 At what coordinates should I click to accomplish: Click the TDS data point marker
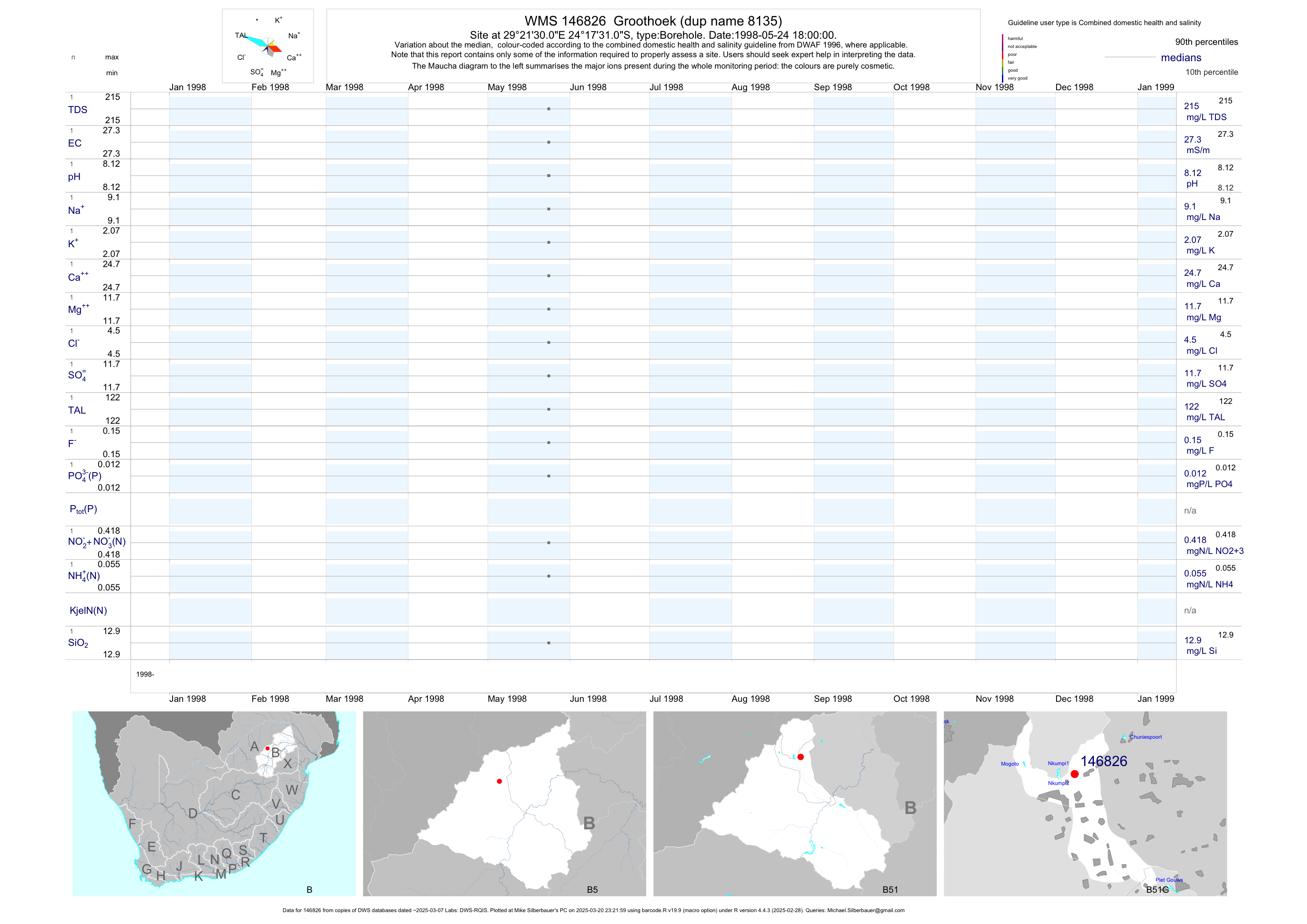click(549, 109)
